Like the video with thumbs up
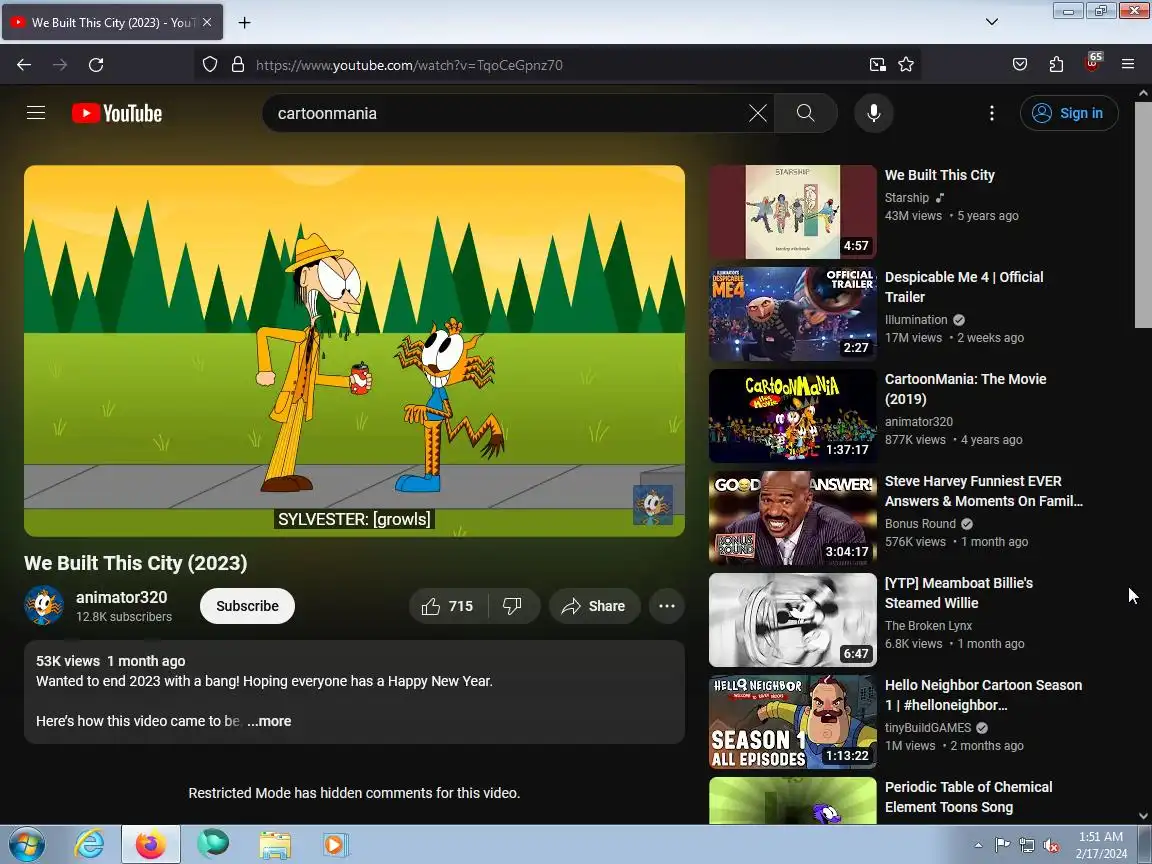Viewport: 1152px width, 864px height. (x=447, y=606)
